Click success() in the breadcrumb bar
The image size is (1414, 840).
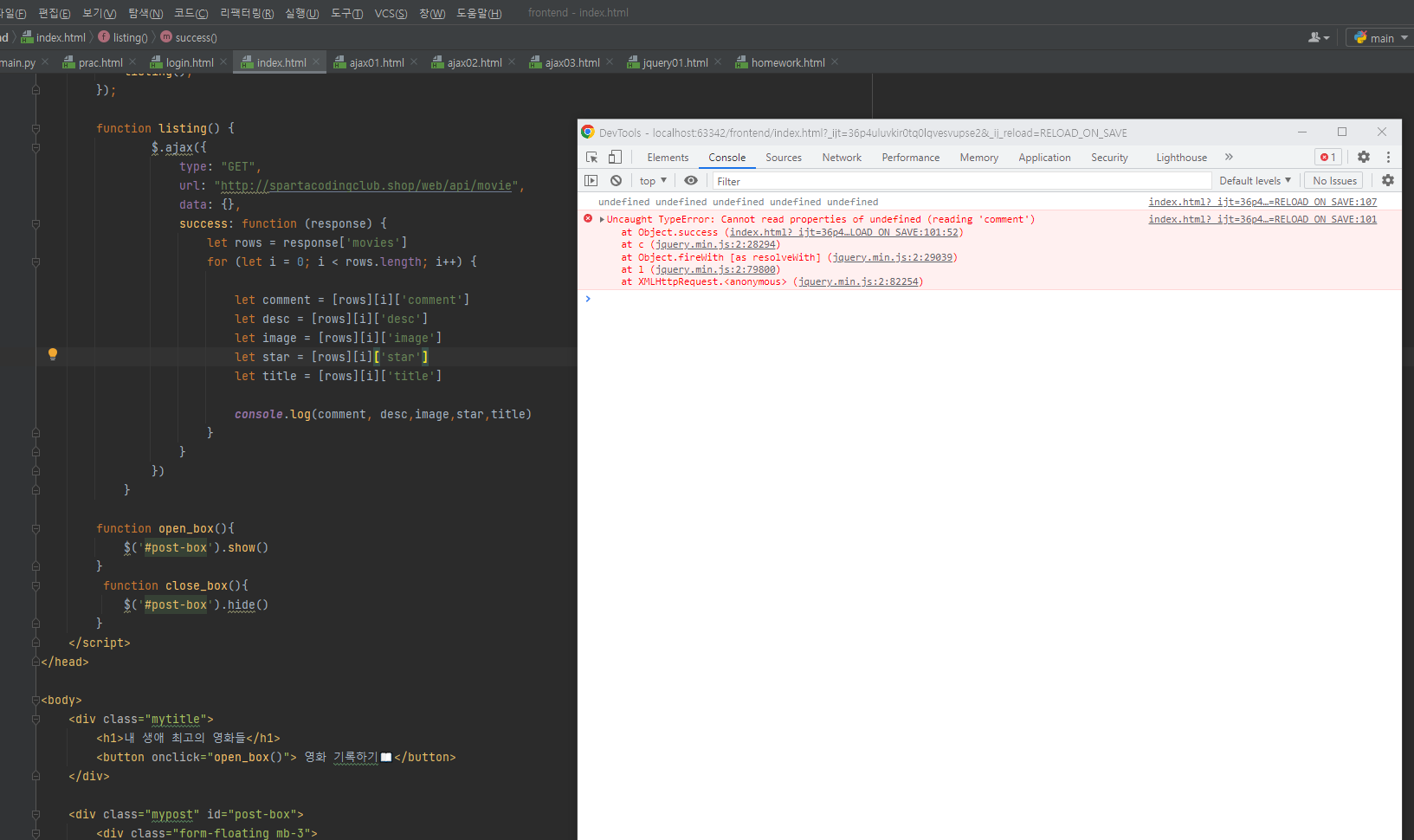point(189,37)
